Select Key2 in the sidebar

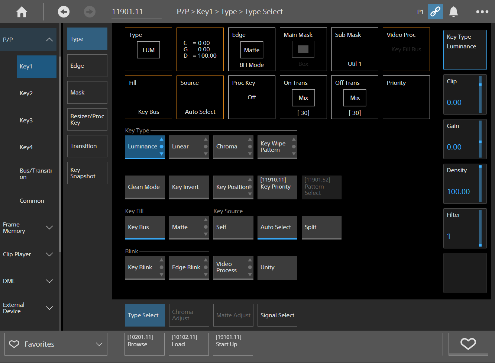coord(37,93)
